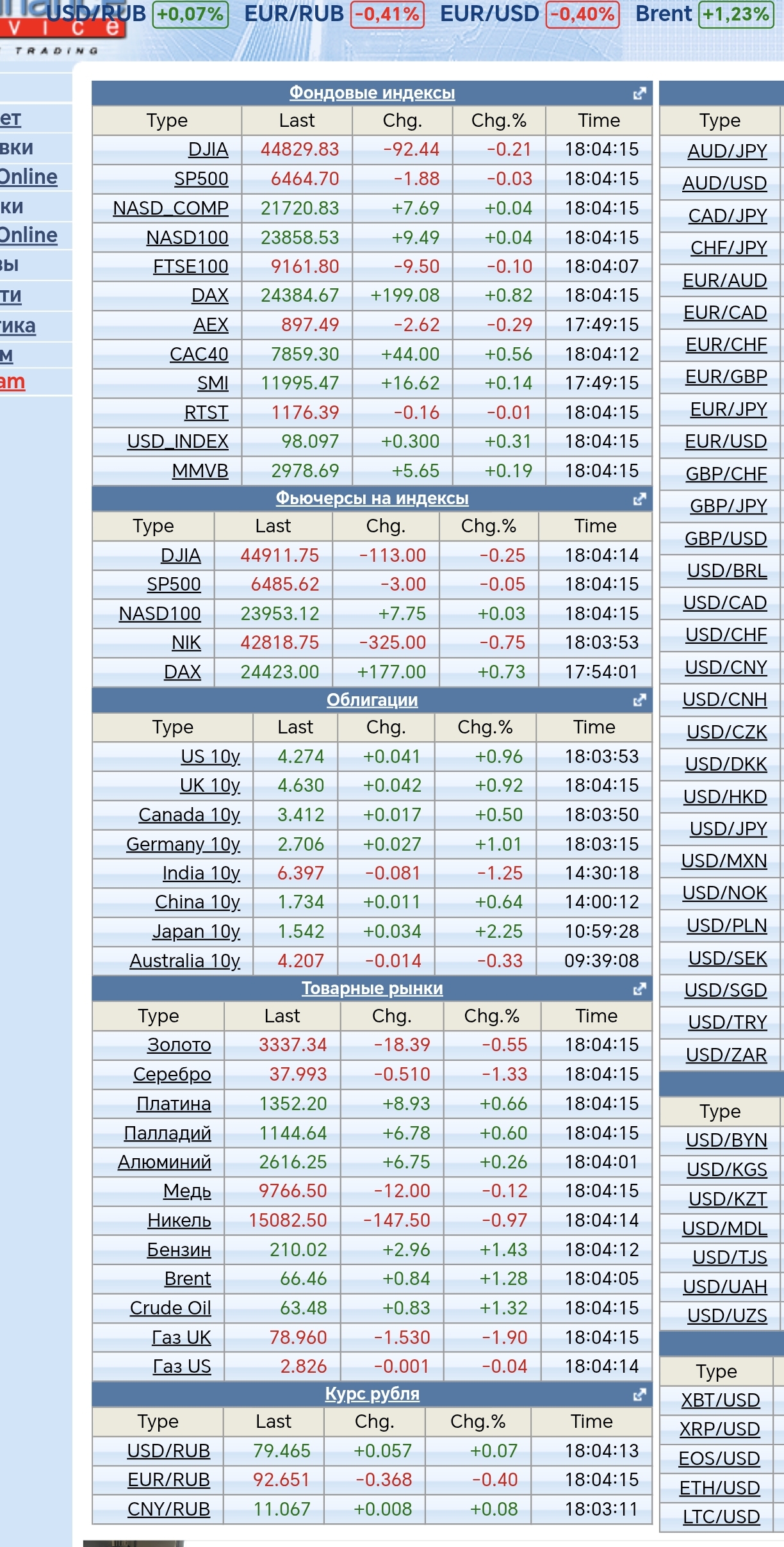
Task: Open the EUR/GBP currency pair link
Action: click(x=726, y=377)
